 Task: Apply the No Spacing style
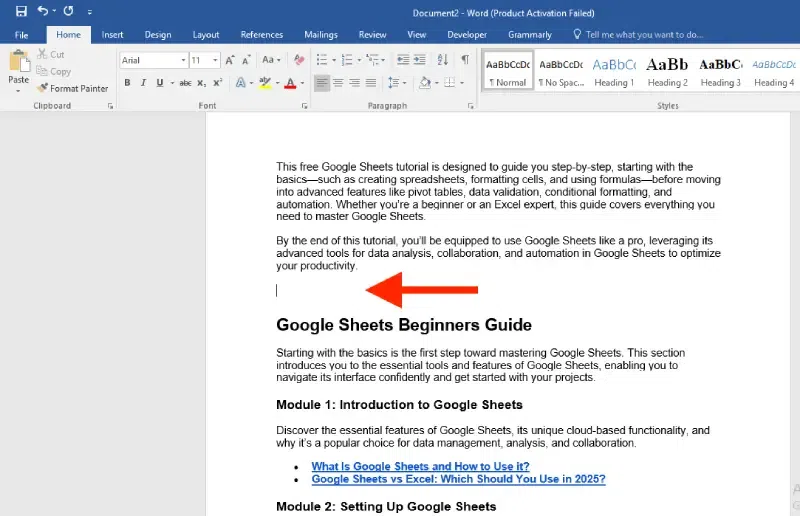(561, 70)
